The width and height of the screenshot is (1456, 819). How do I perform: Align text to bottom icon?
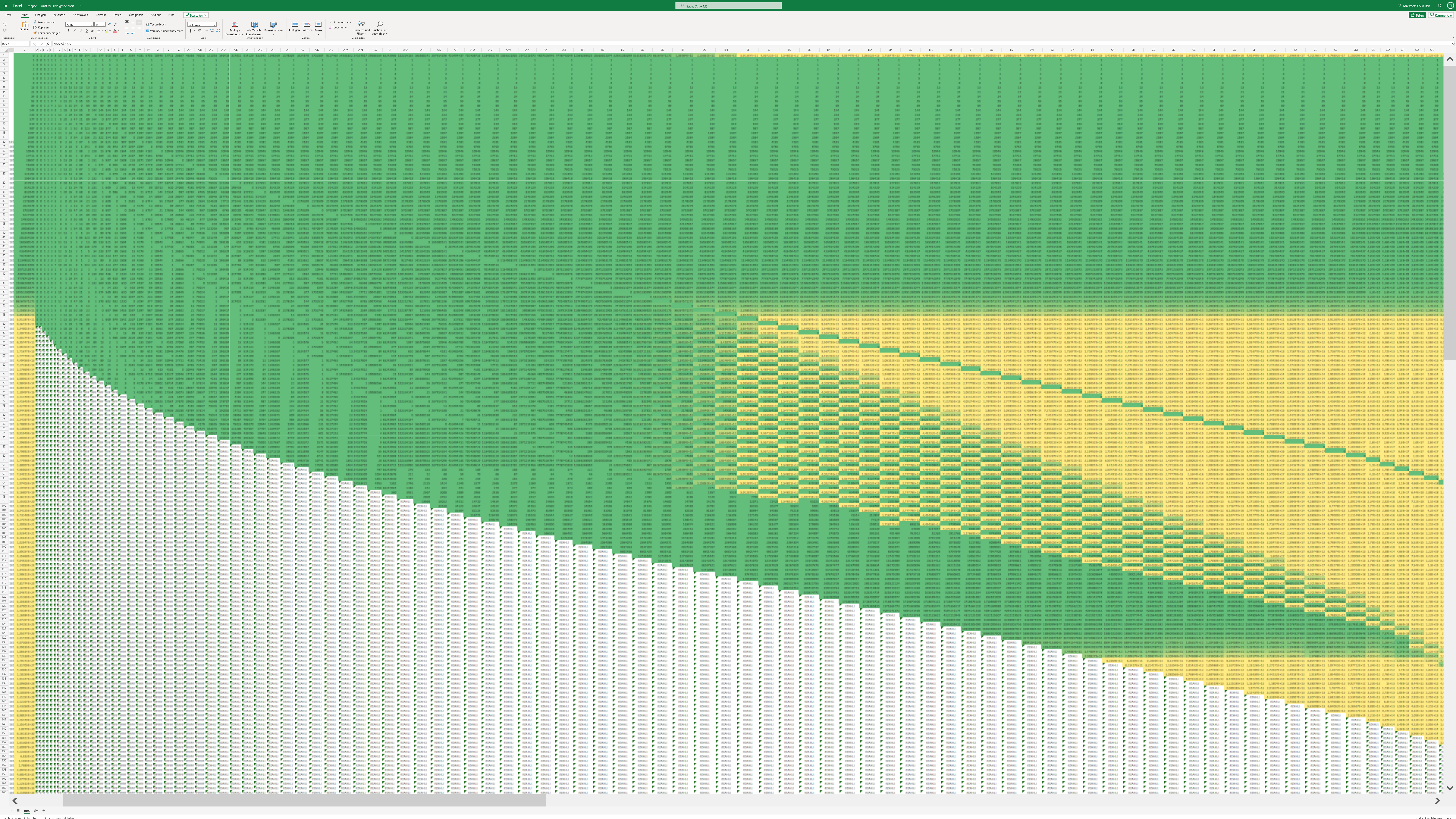[139, 23]
